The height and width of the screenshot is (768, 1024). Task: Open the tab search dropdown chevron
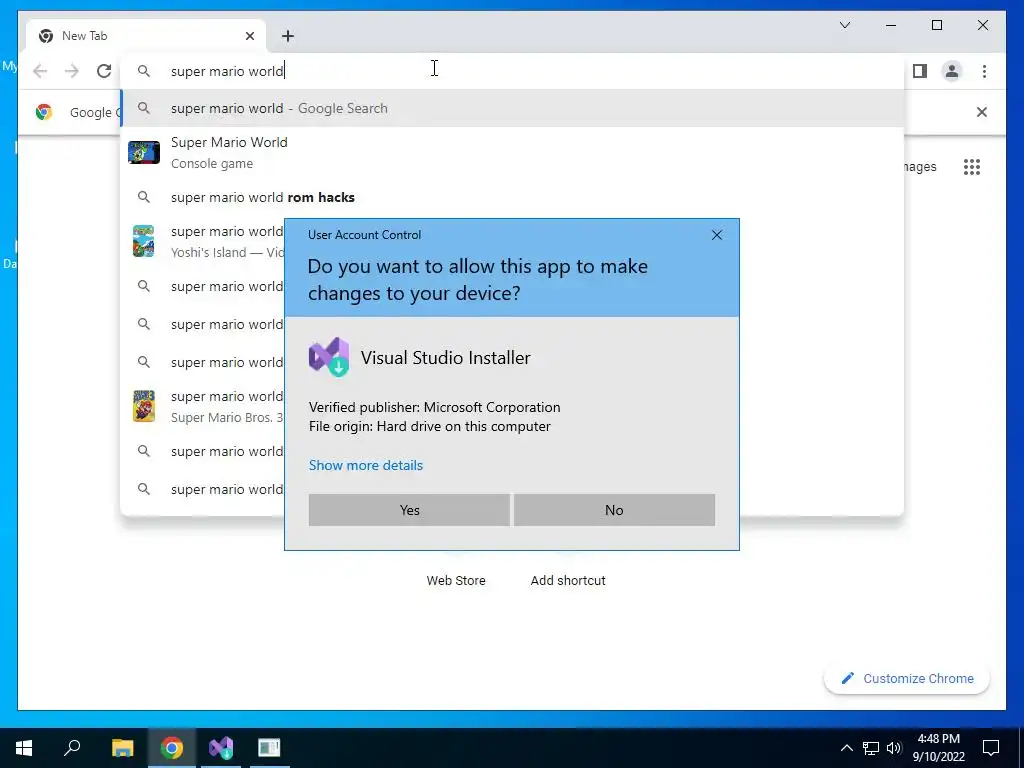pos(844,25)
